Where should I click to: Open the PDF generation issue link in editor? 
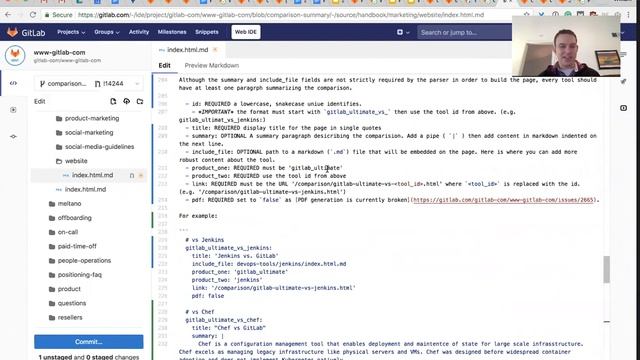coord(503,200)
